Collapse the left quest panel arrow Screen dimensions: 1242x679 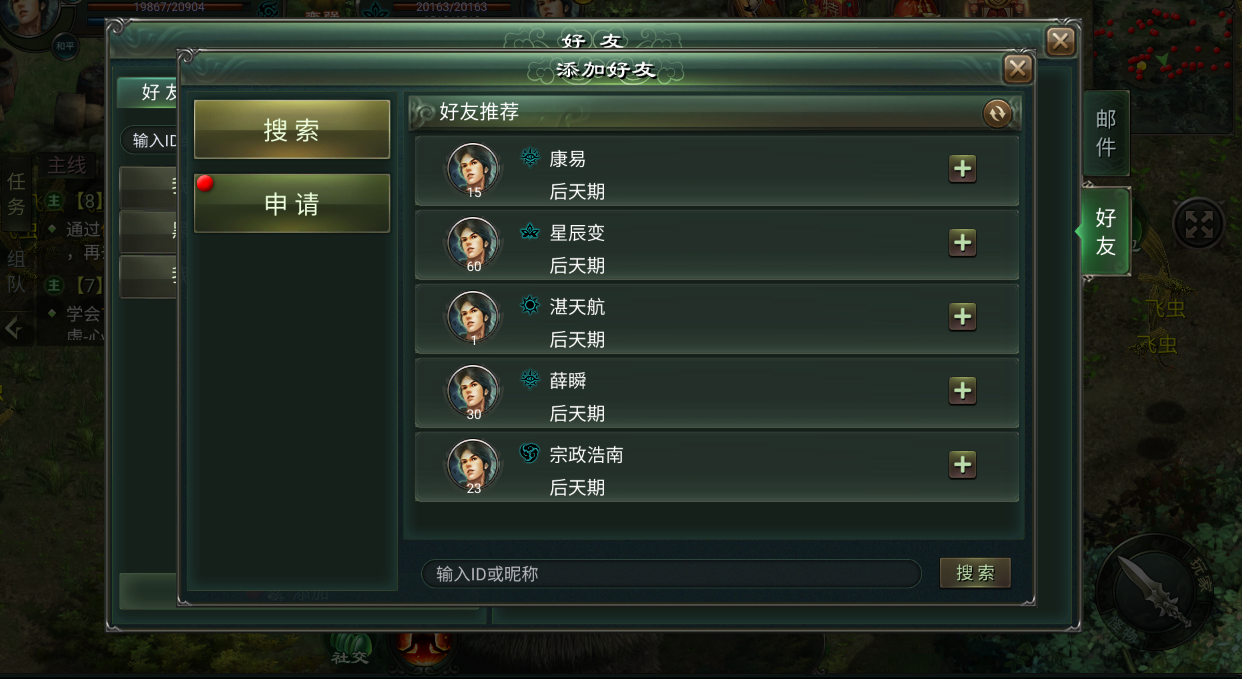(x=13, y=328)
